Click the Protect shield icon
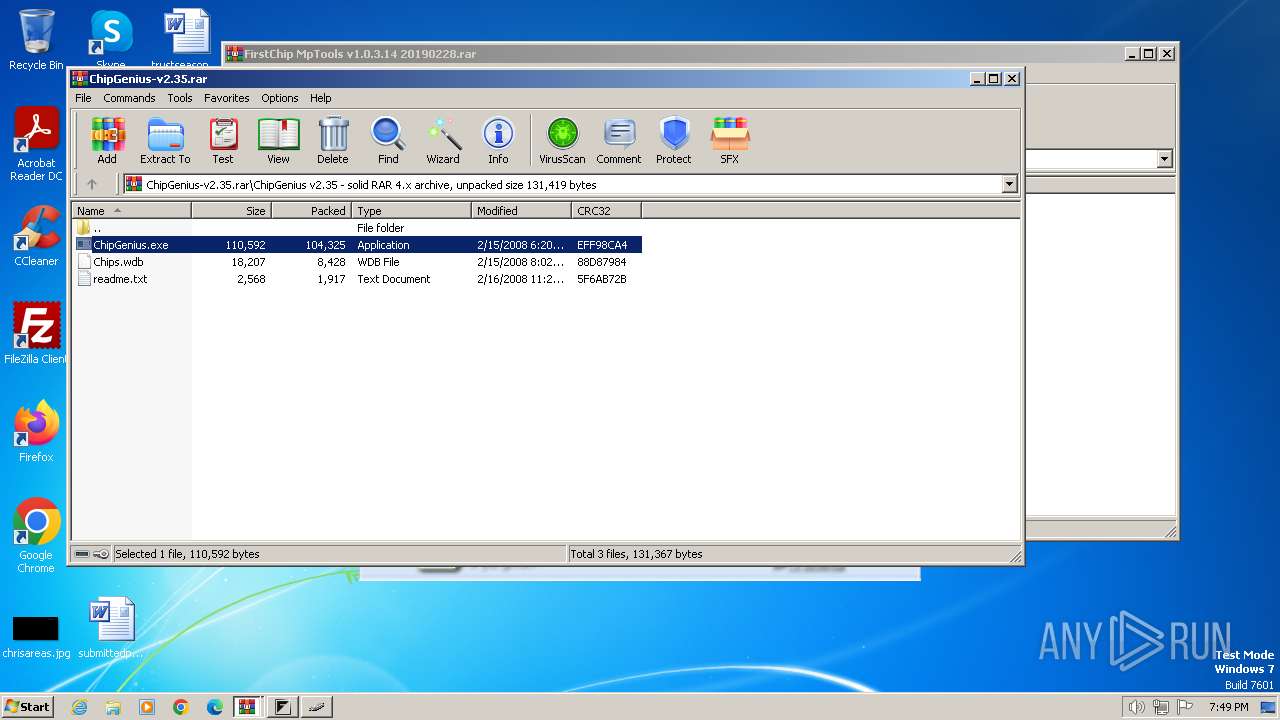This screenshot has height=720, width=1280. (x=674, y=140)
